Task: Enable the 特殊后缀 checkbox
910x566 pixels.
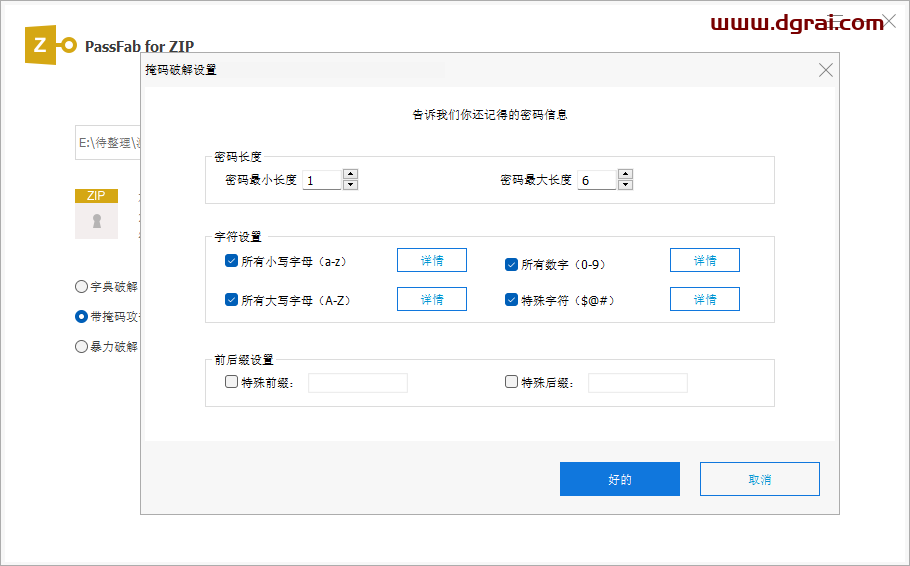Action: [x=512, y=382]
